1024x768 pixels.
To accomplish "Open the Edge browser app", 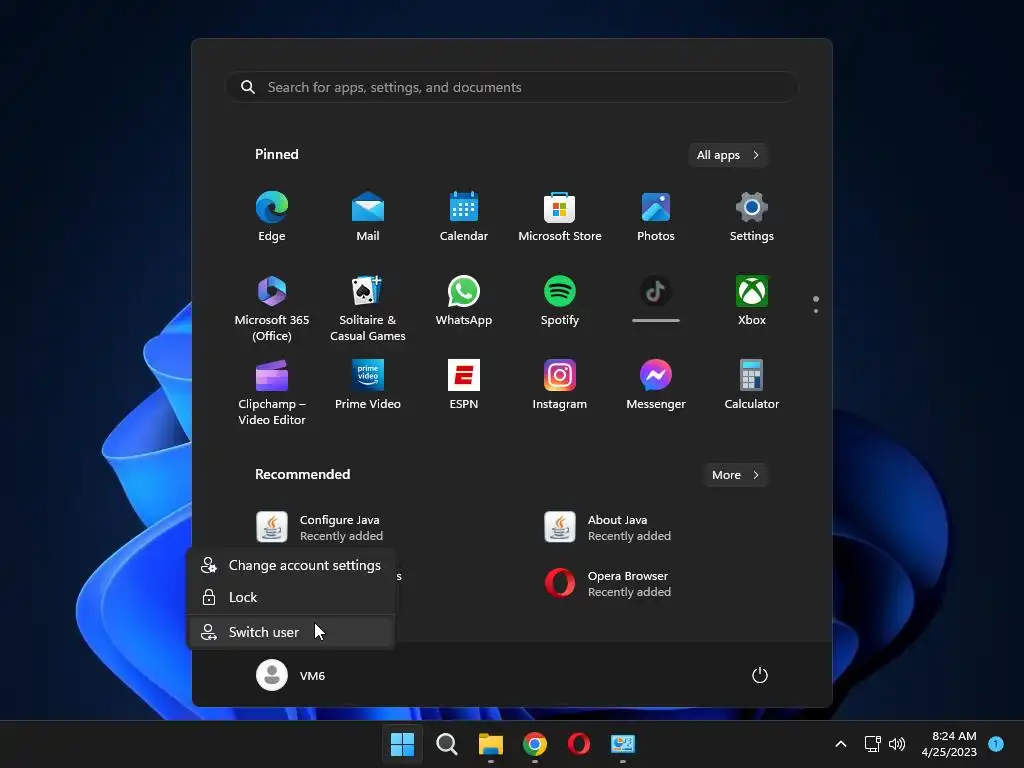I will click(272, 216).
